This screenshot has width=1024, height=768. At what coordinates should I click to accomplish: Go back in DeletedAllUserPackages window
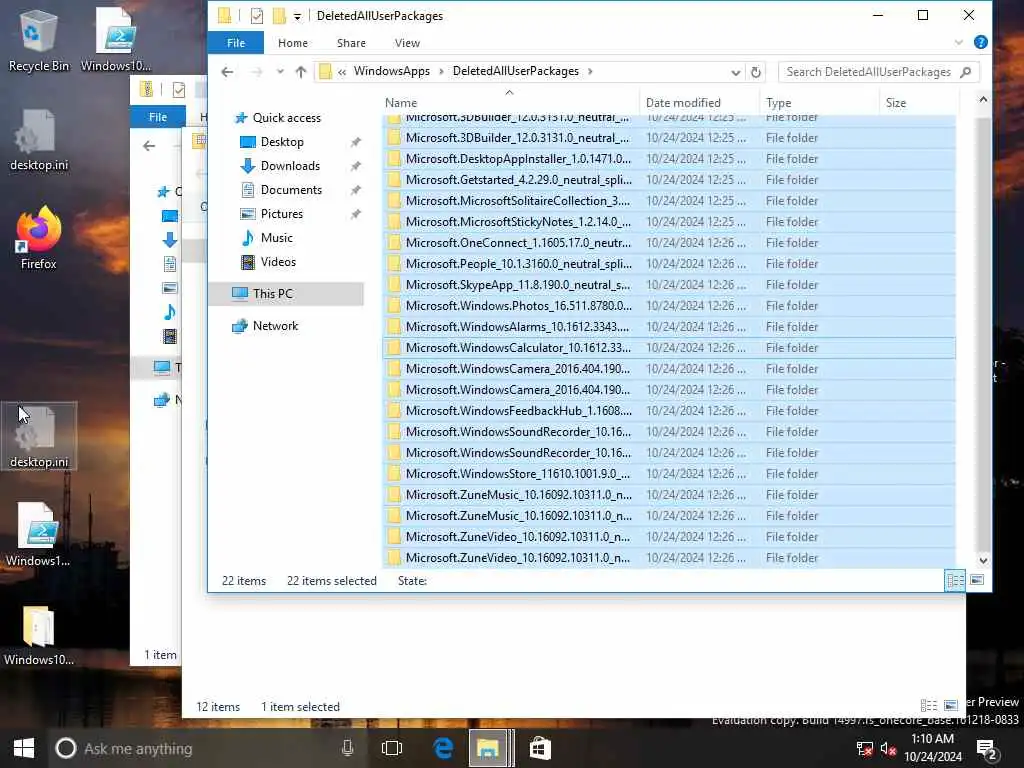pos(227,72)
